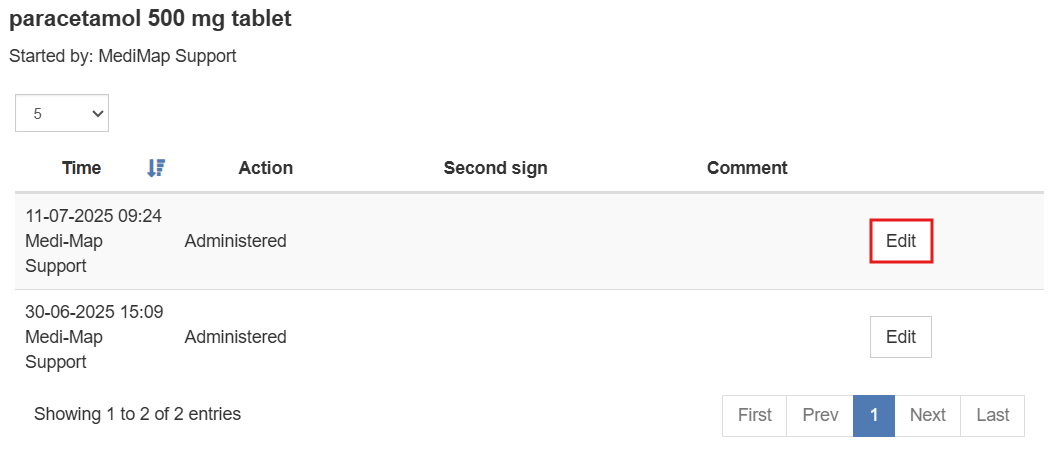Select Administered text in the second row
Image resolution: width=1058 pixels, height=450 pixels.
point(235,337)
